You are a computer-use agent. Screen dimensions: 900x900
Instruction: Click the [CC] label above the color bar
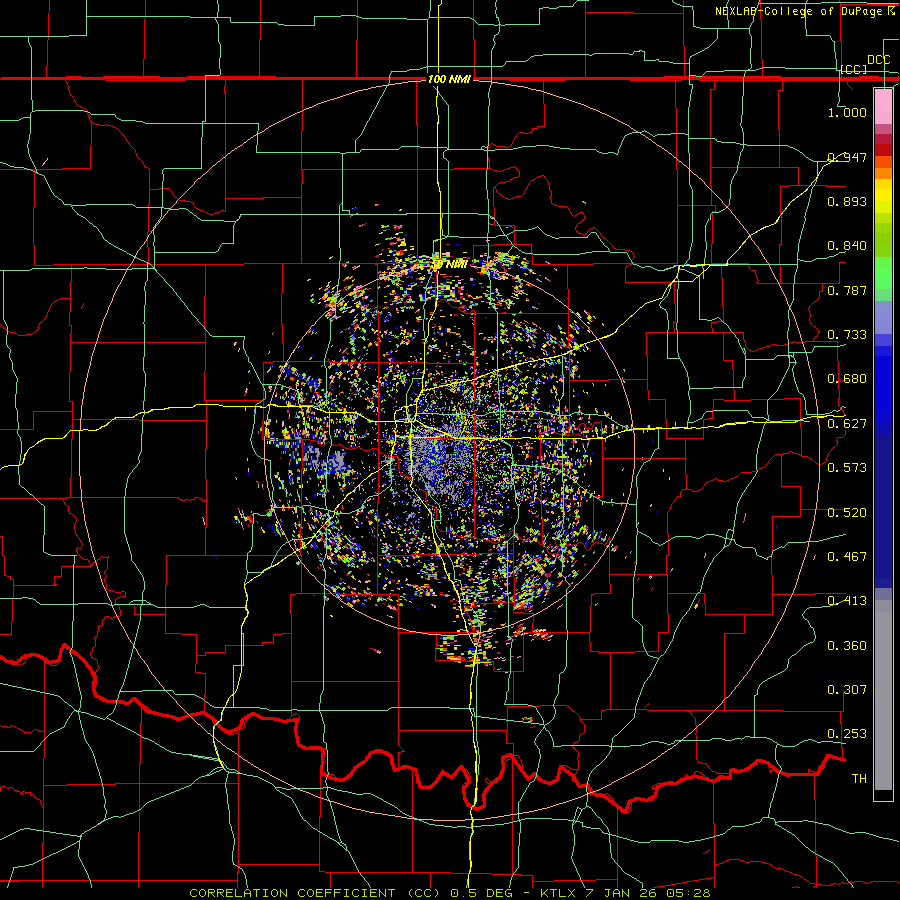[854, 69]
